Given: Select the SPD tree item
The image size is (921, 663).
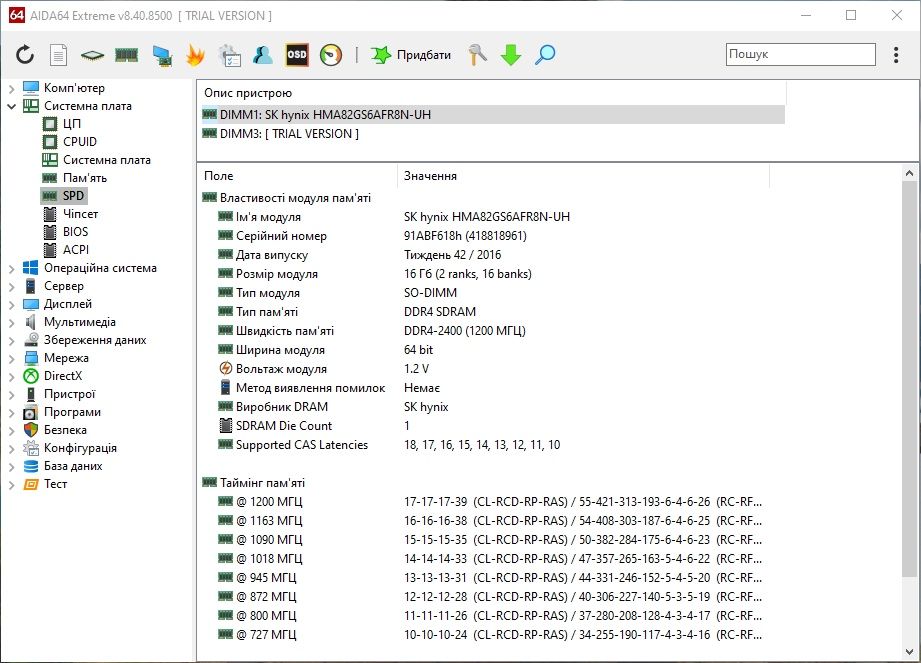Looking at the screenshot, I should coord(64,196).
